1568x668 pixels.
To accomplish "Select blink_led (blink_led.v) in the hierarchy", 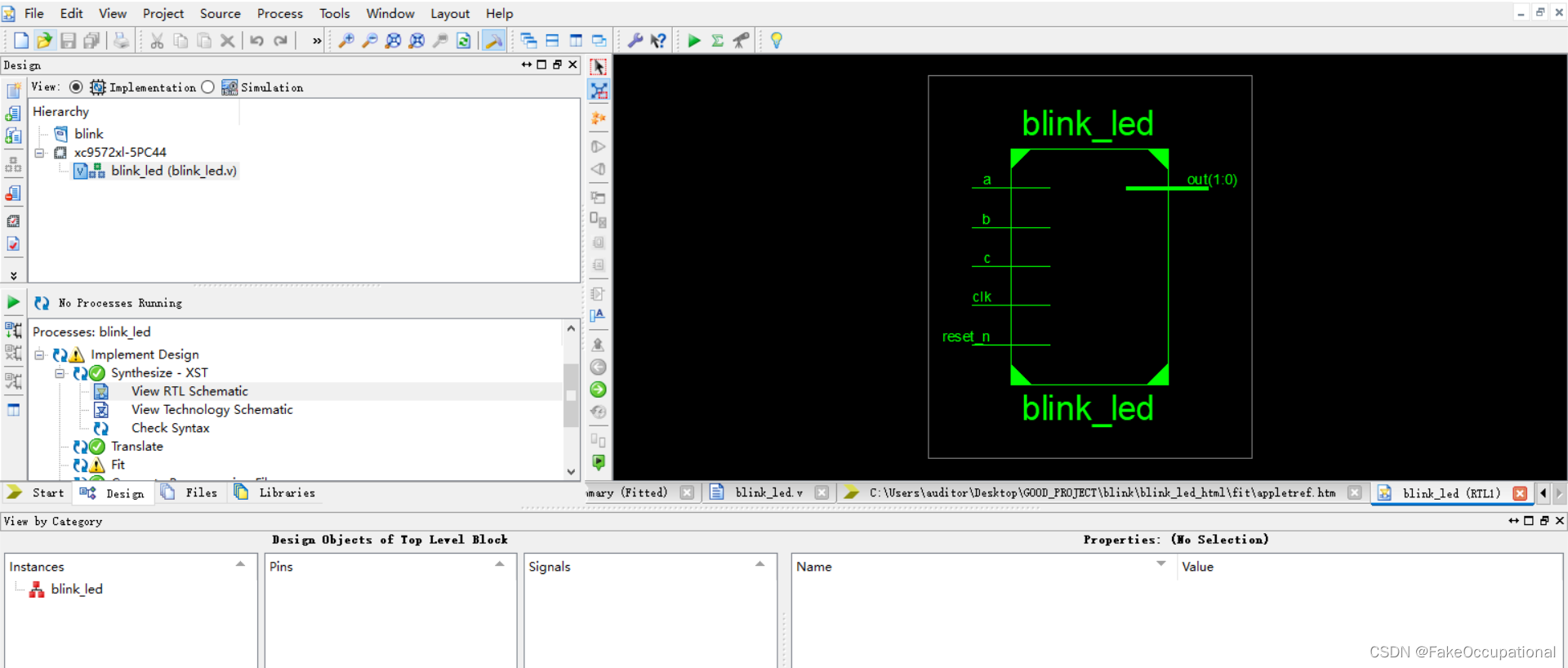I will coord(174,171).
